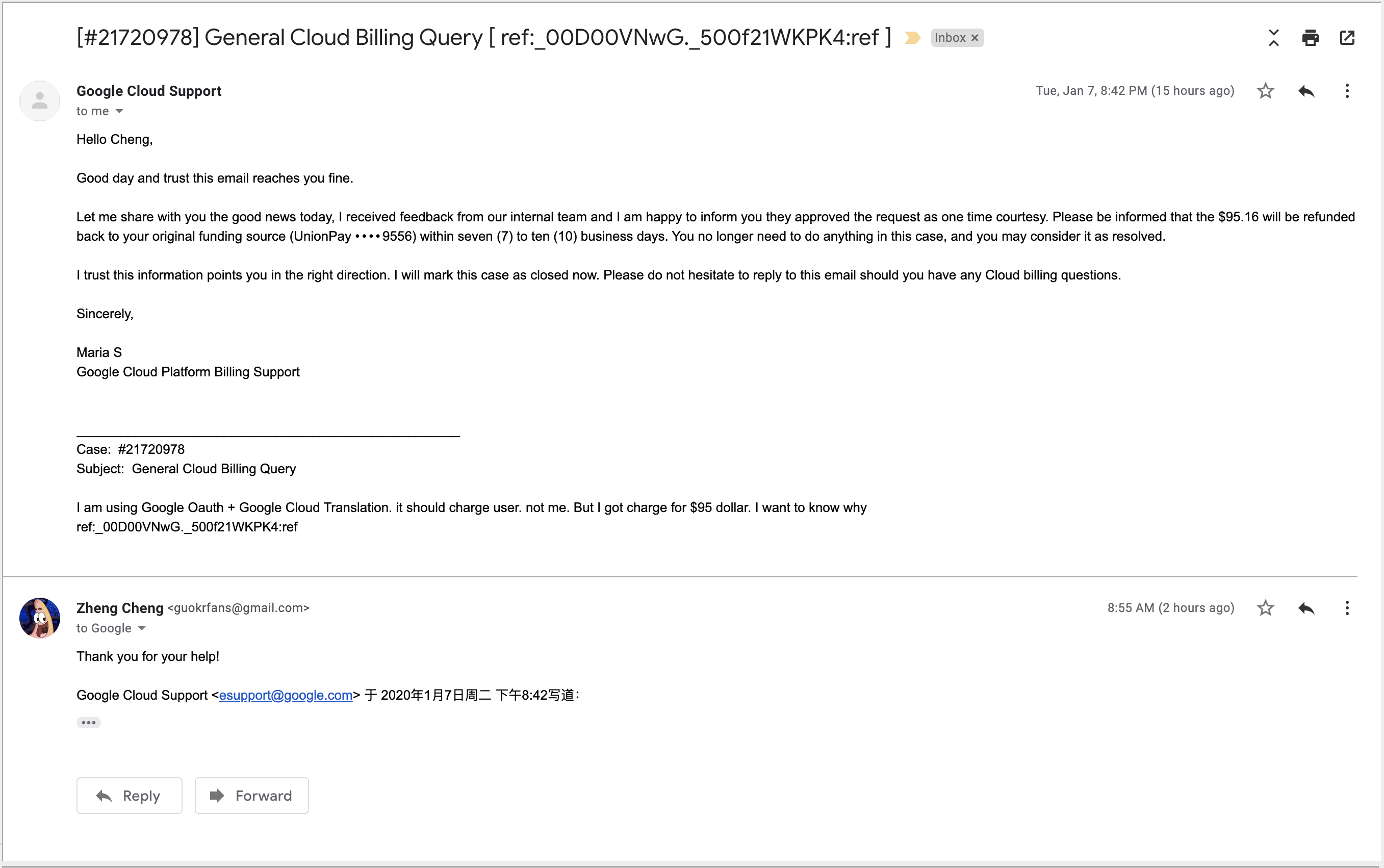Click the yellow importance marker

click(912, 38)
